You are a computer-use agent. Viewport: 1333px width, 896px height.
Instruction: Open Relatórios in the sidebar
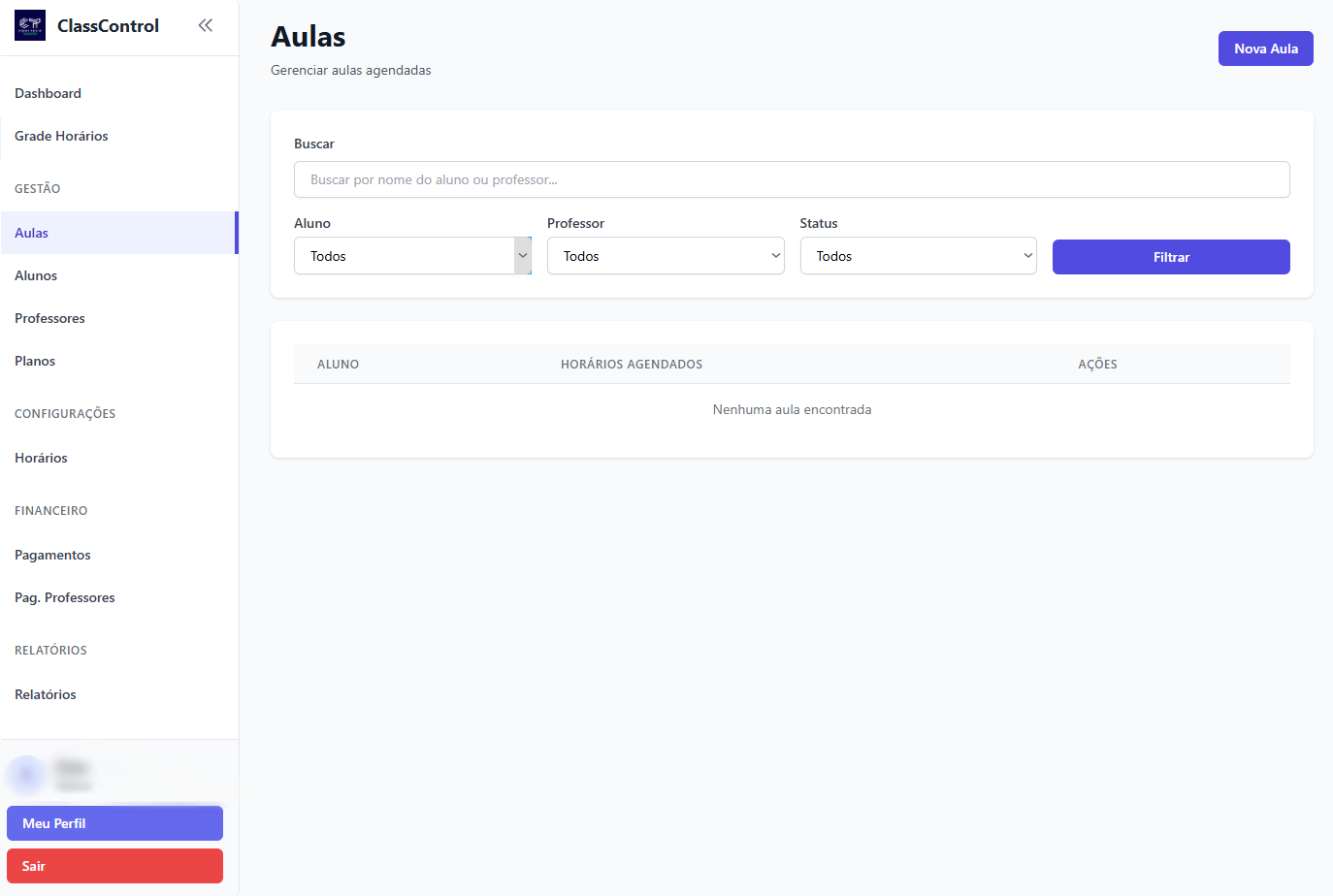(46, 694)
